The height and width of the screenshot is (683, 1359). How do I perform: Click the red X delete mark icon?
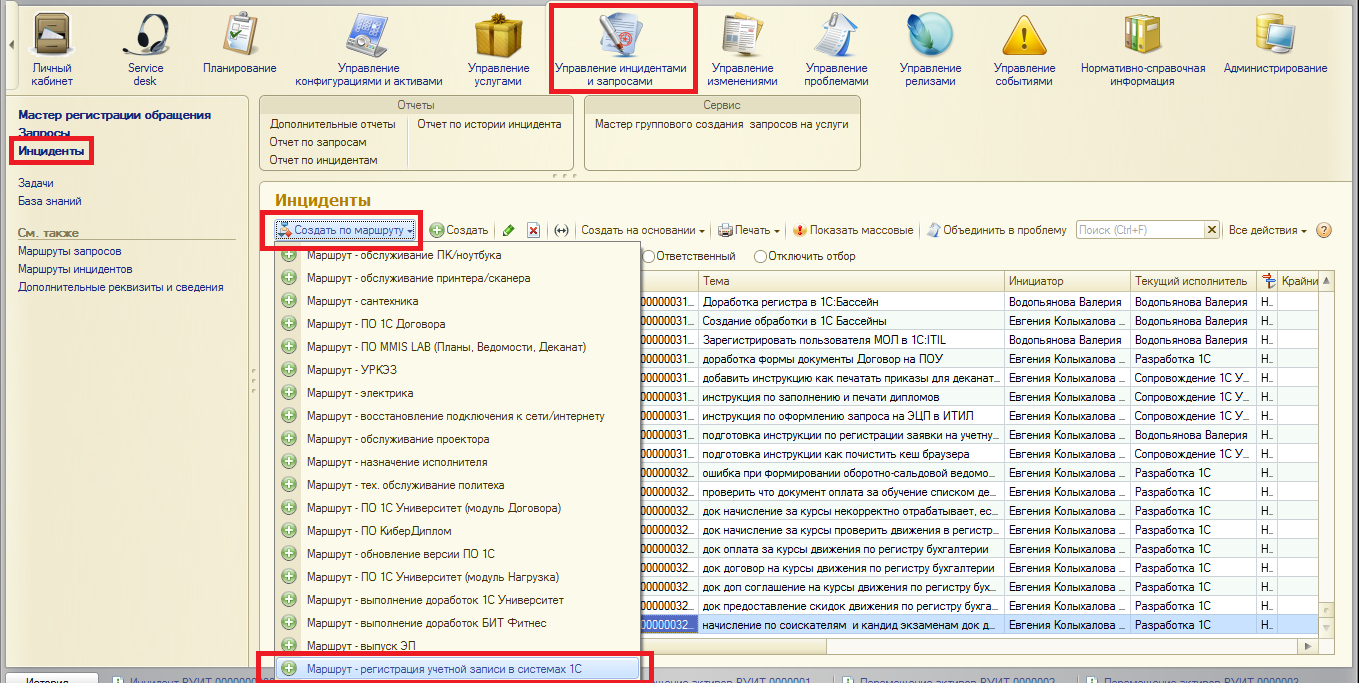533,230
